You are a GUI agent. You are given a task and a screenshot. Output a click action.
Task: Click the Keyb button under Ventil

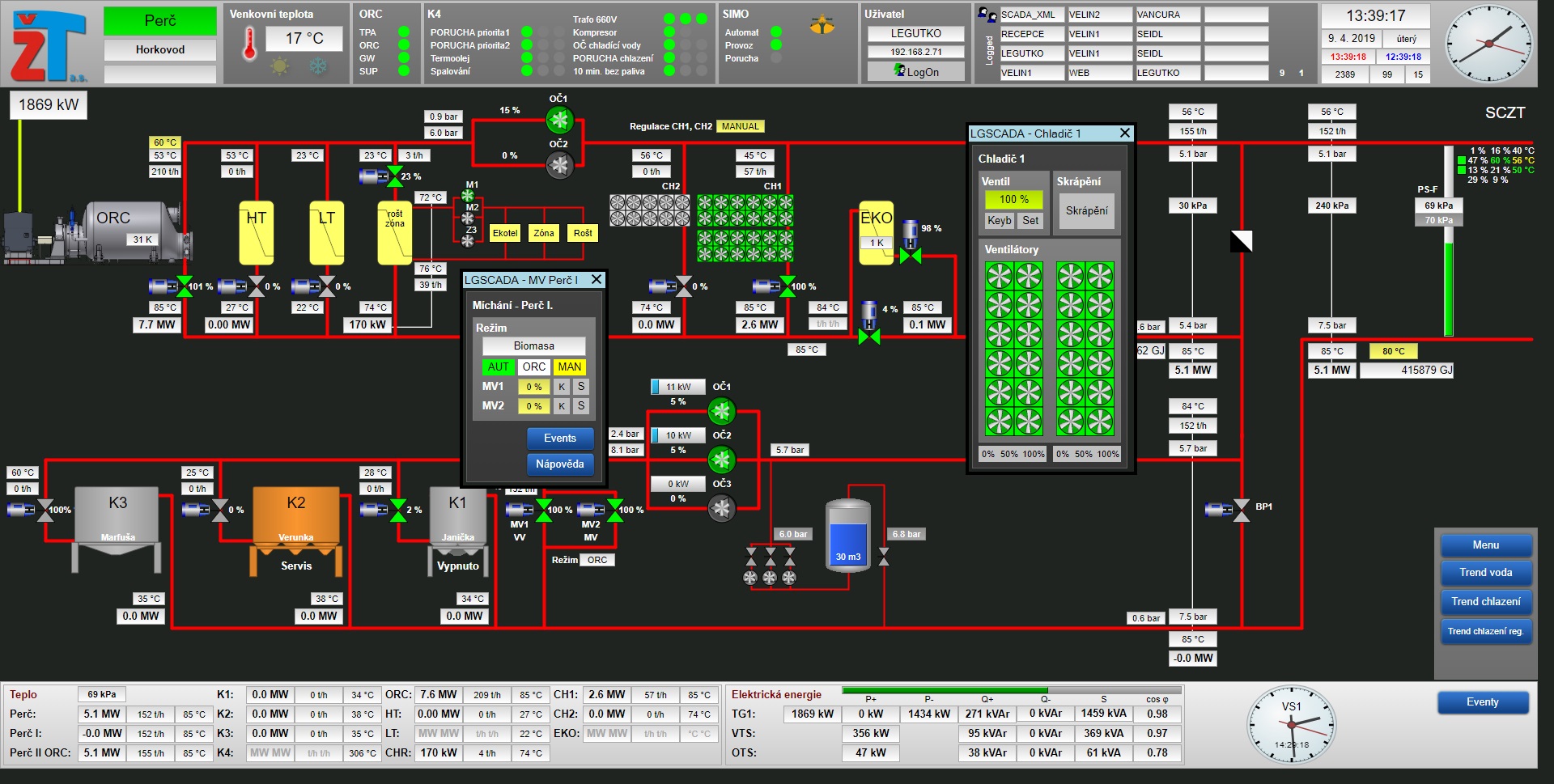1000,220
